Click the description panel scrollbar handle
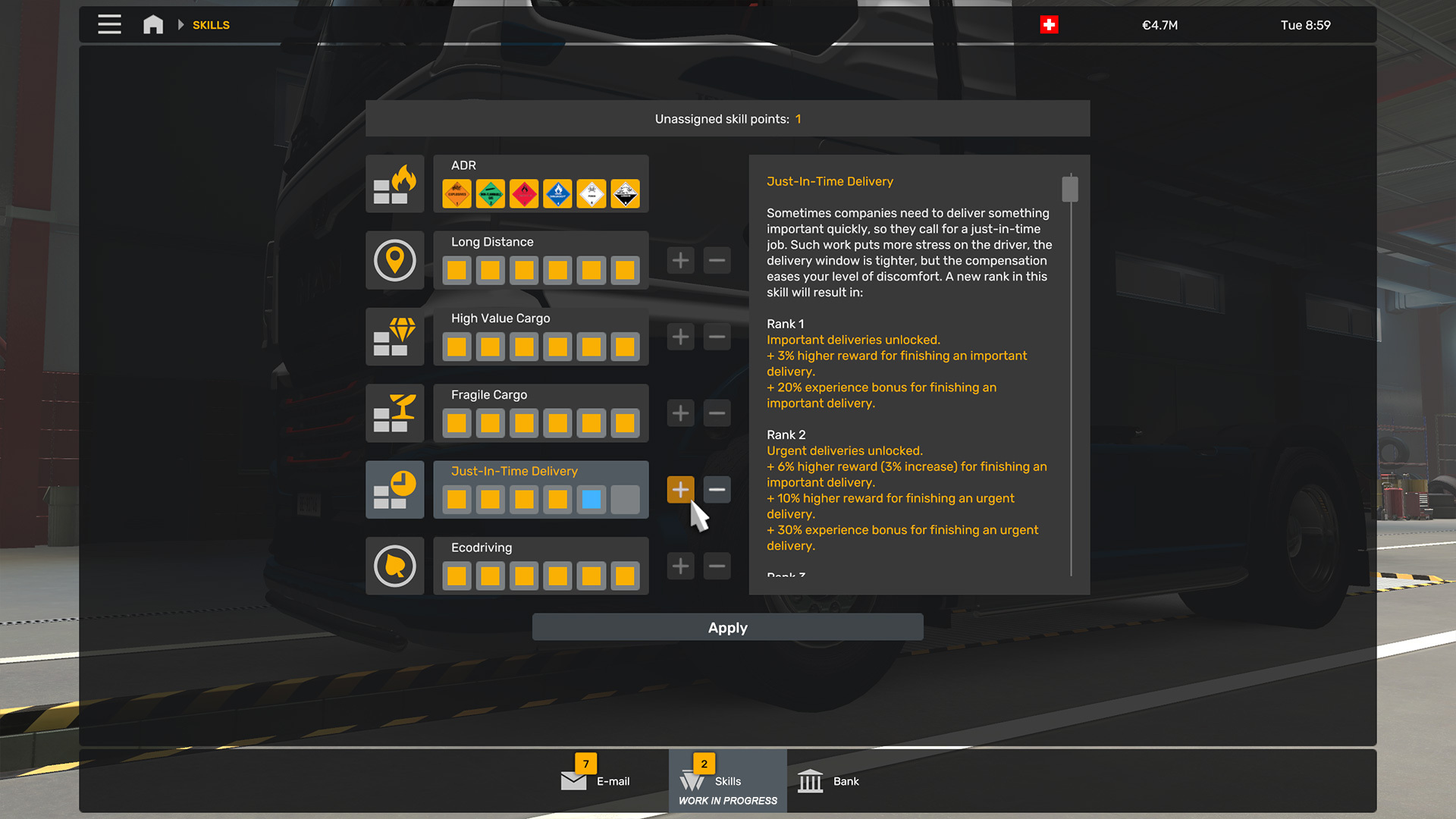This screenshot has height=819, width=1456. tap(1069, 189)
